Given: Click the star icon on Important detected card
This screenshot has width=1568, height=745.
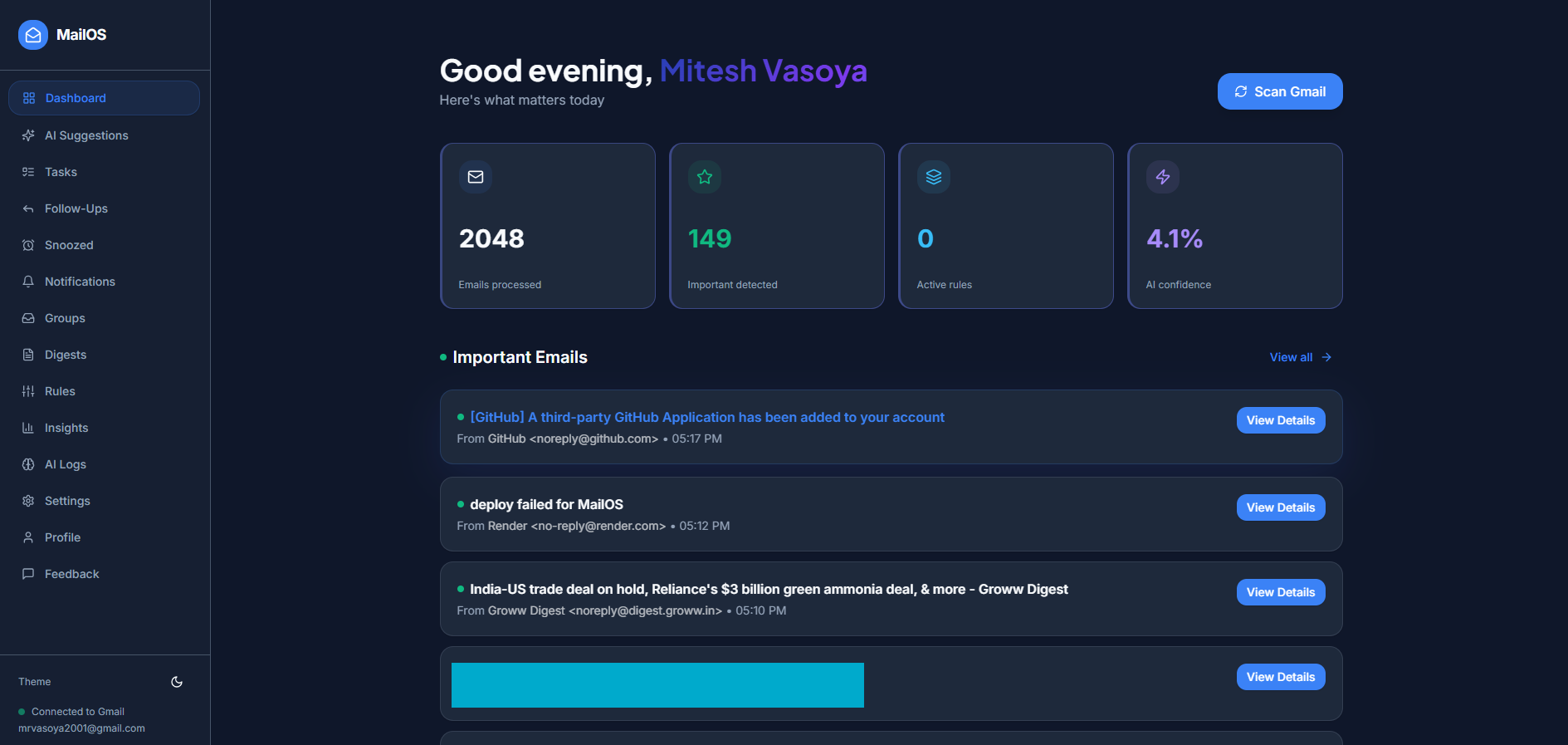Looking at the screenshot, I should 705,177.
